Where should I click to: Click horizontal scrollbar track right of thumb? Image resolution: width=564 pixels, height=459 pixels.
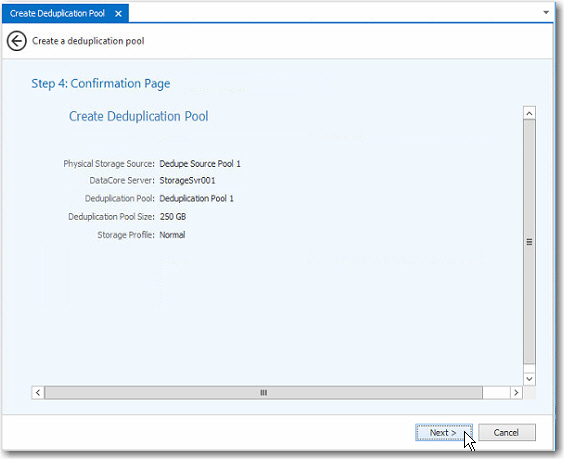[x=496, y=392]
